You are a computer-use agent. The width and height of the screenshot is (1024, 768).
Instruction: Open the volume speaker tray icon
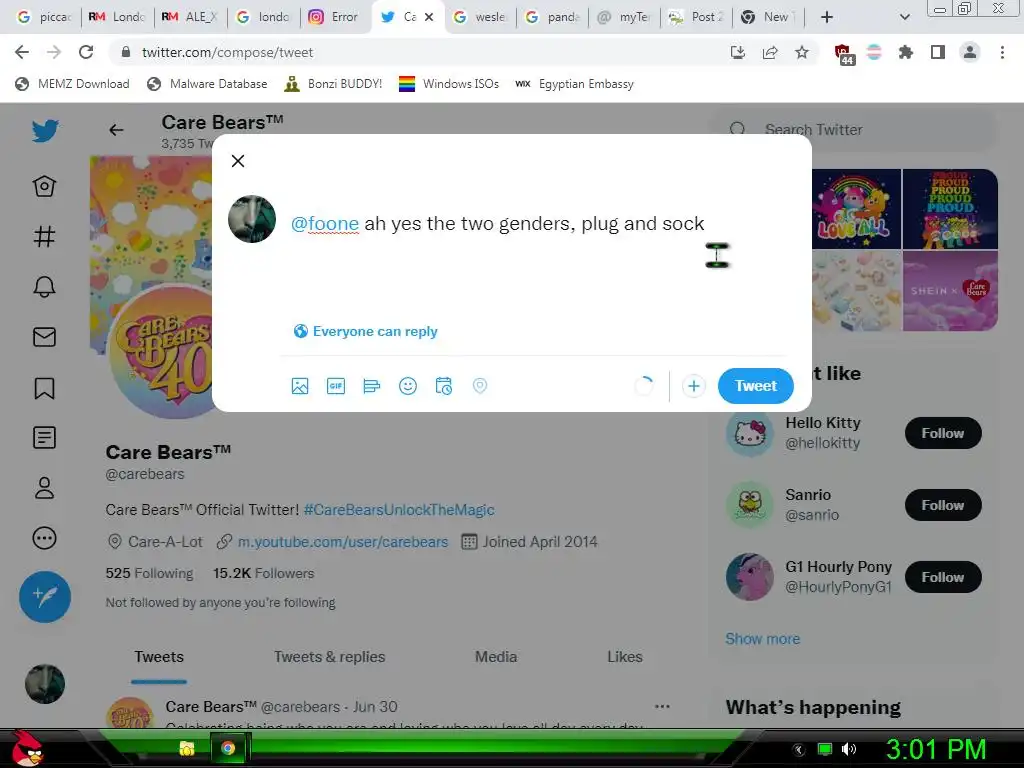pos(849,749)
